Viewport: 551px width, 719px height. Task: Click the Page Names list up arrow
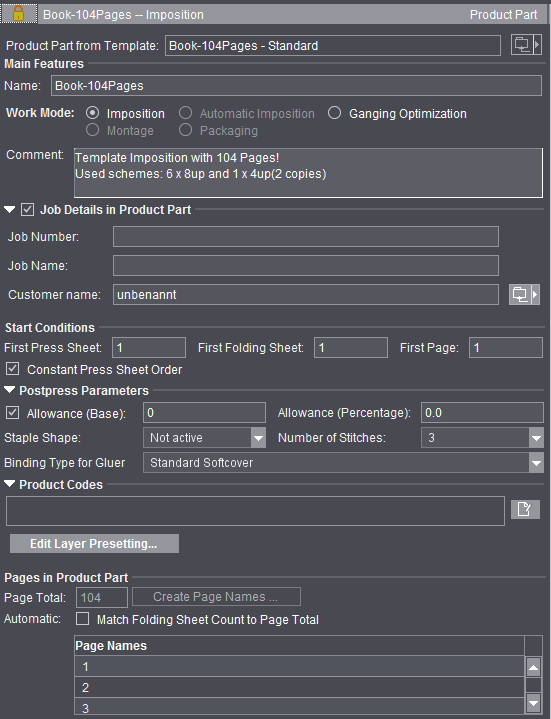pyautogui.click(x=533, y=667)
